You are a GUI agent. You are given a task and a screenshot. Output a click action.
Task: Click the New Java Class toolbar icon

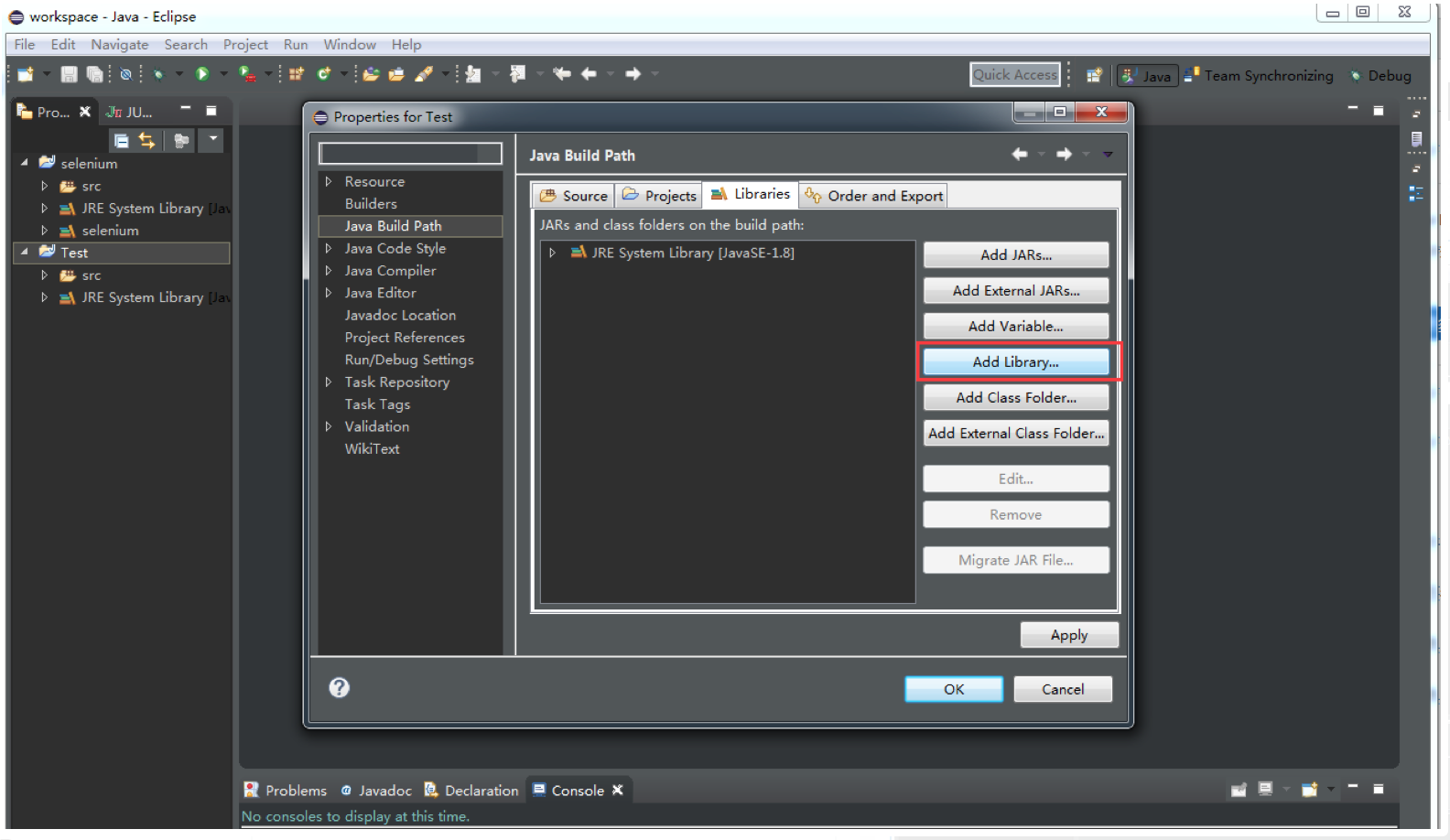[324, 74]
